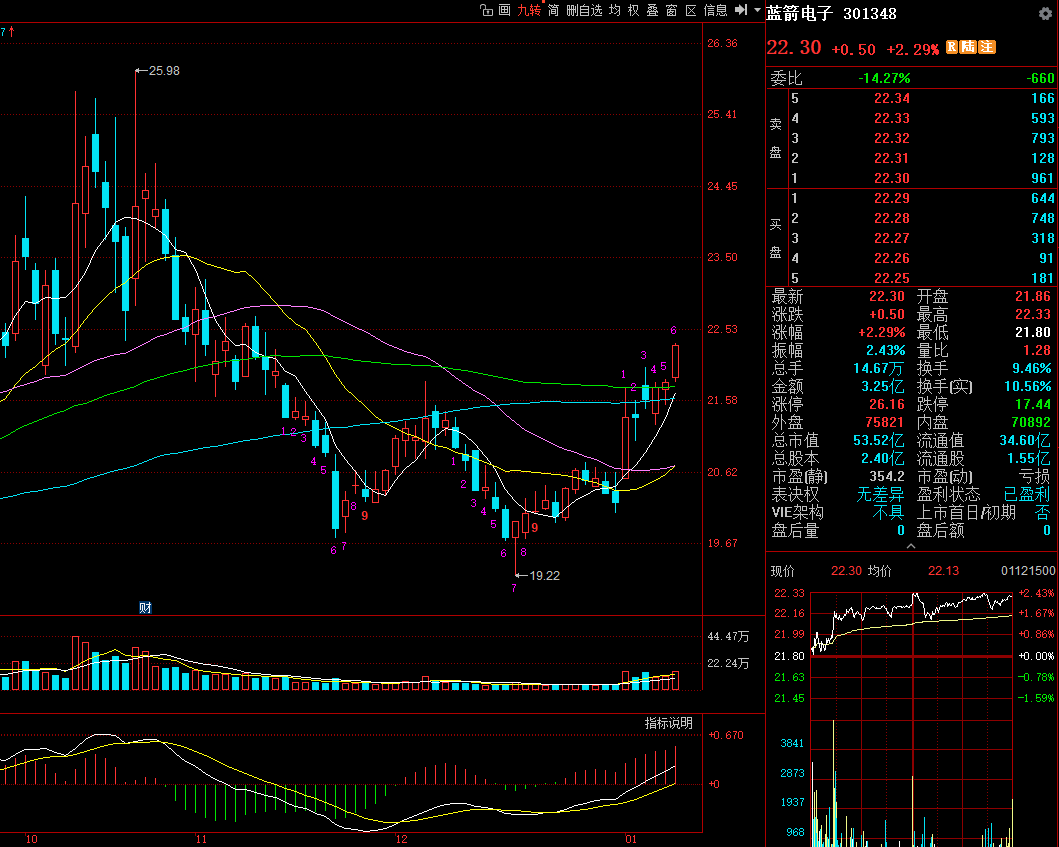
Task: Click the 窗 multi-window button
Action: pyautogui.click(x=671, y=10)
